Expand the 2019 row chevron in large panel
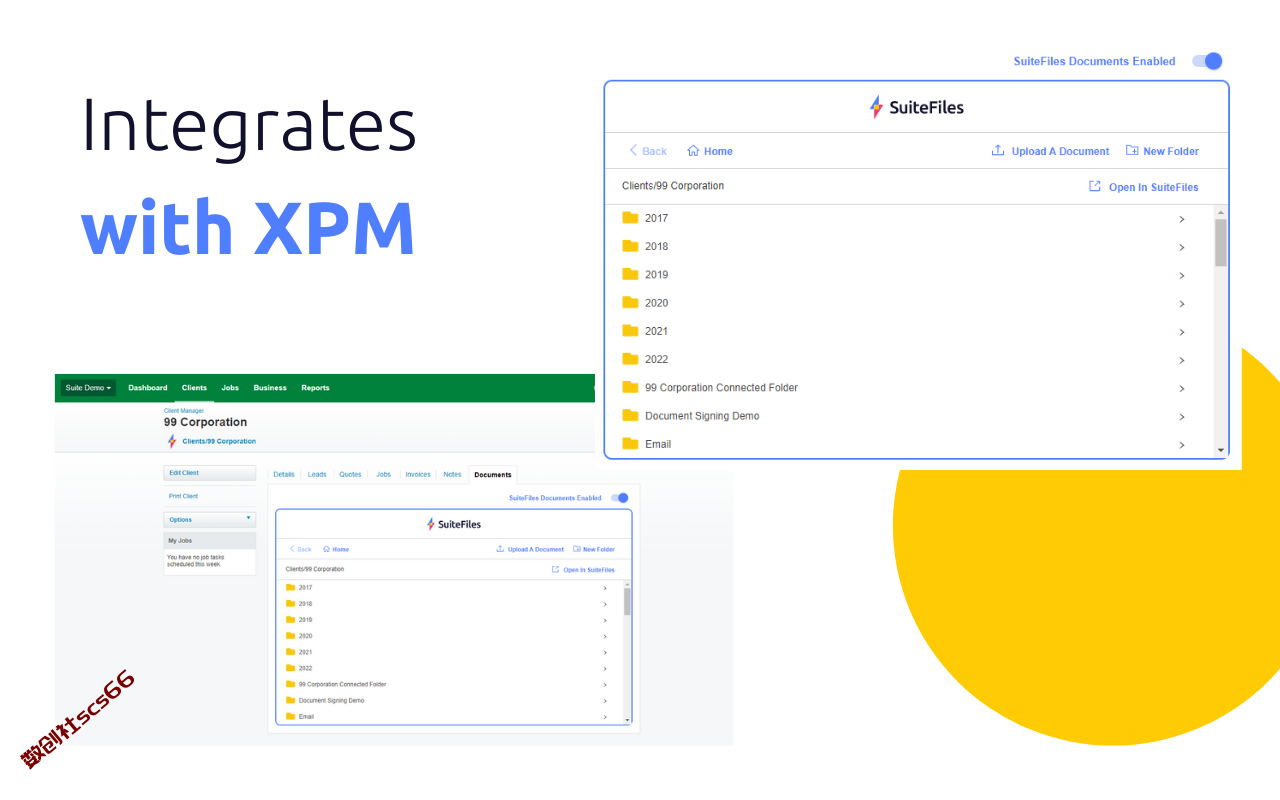Screen dimensions: 1280x800 1182,275
